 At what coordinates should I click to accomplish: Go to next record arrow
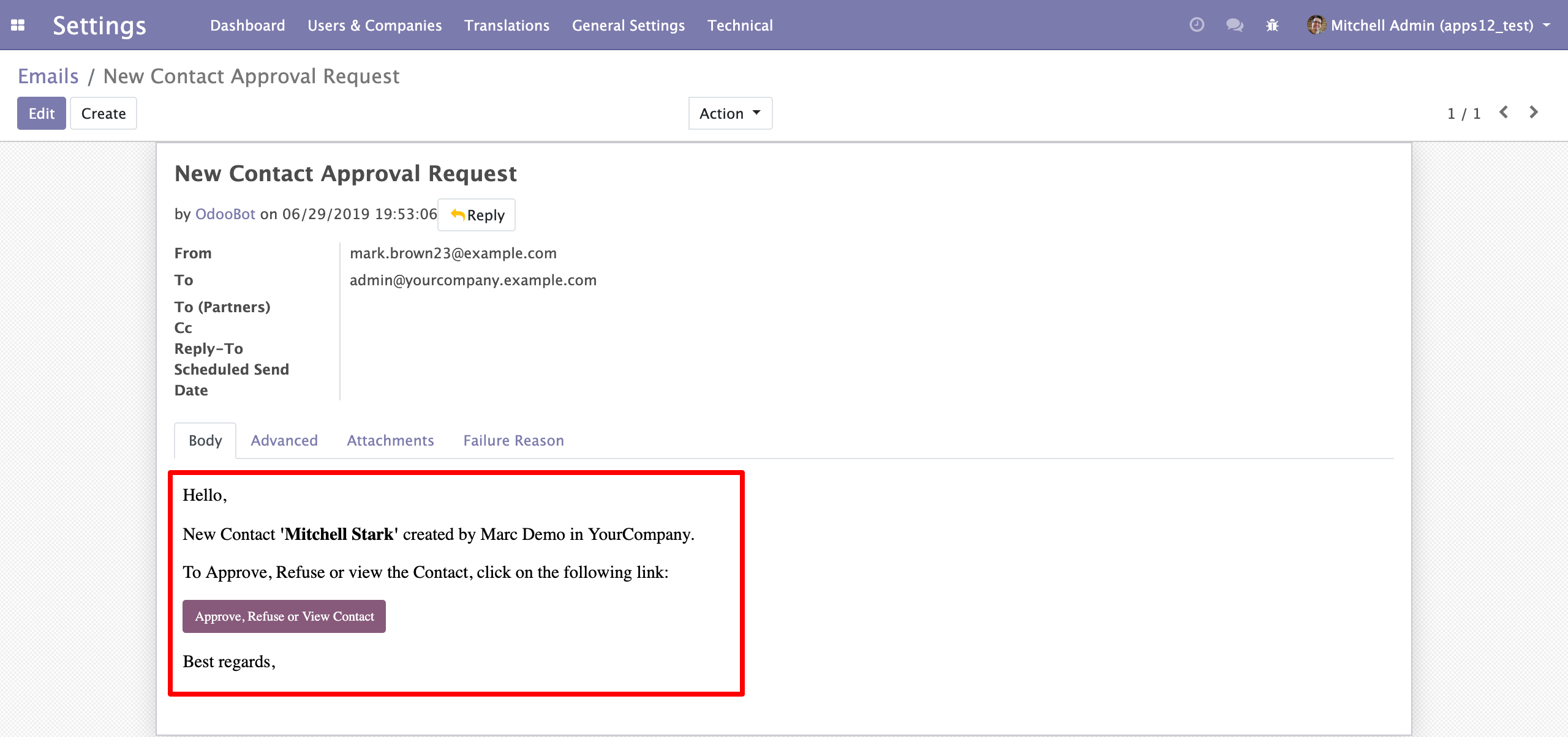[x=1534, y=113]
